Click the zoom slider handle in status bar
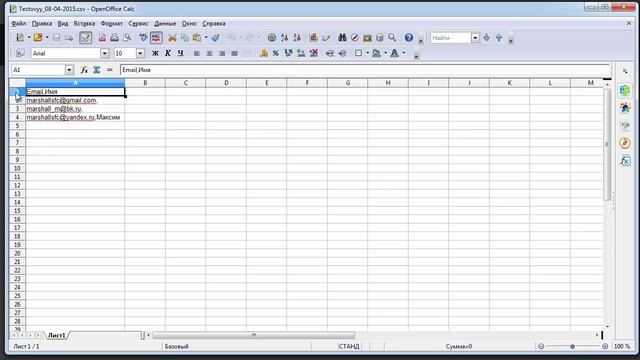Viewport: 640px width, 360px height. tap(572, 346)
